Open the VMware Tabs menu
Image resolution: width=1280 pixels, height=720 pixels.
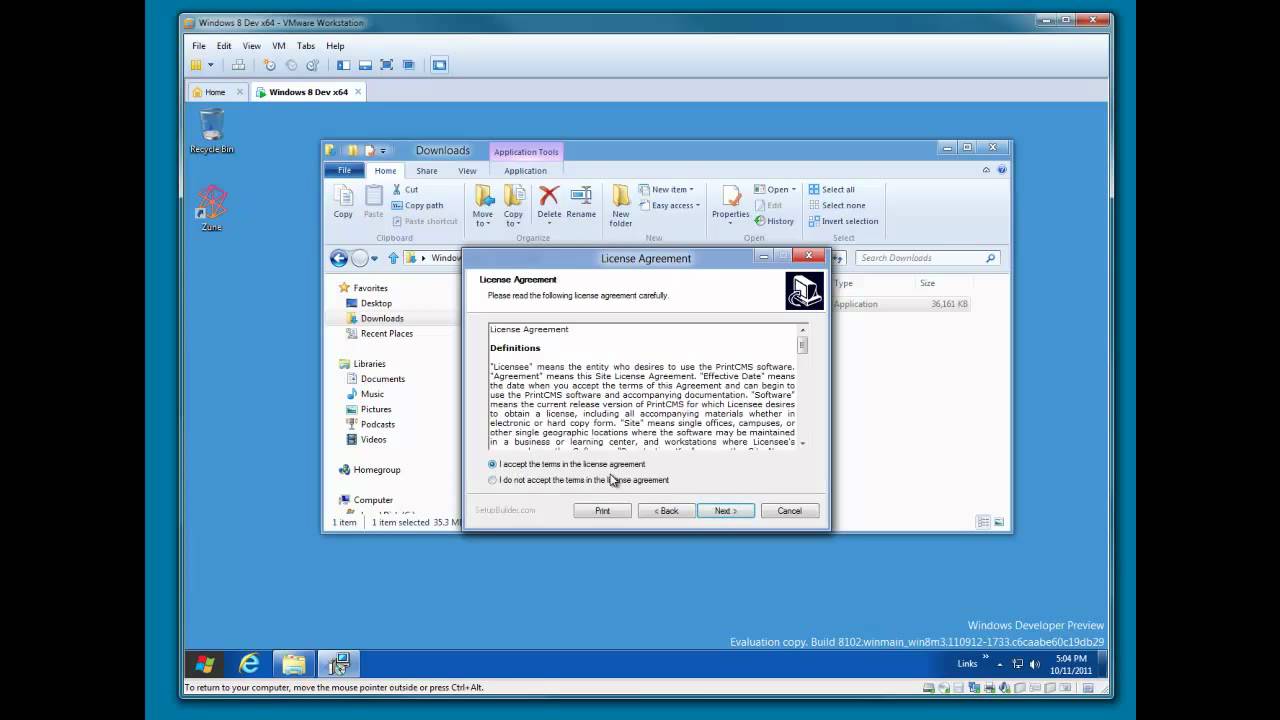(306, 46)
